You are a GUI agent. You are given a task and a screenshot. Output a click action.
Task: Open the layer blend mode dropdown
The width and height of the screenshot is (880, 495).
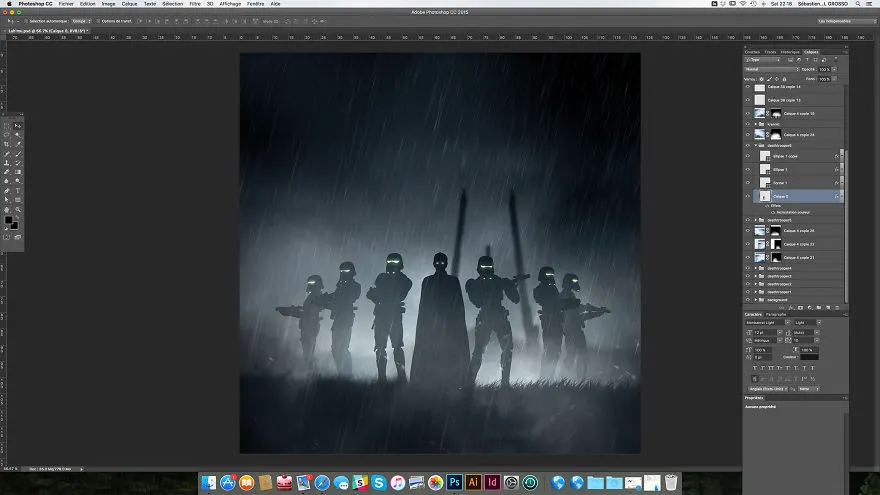tap(771, 69)
